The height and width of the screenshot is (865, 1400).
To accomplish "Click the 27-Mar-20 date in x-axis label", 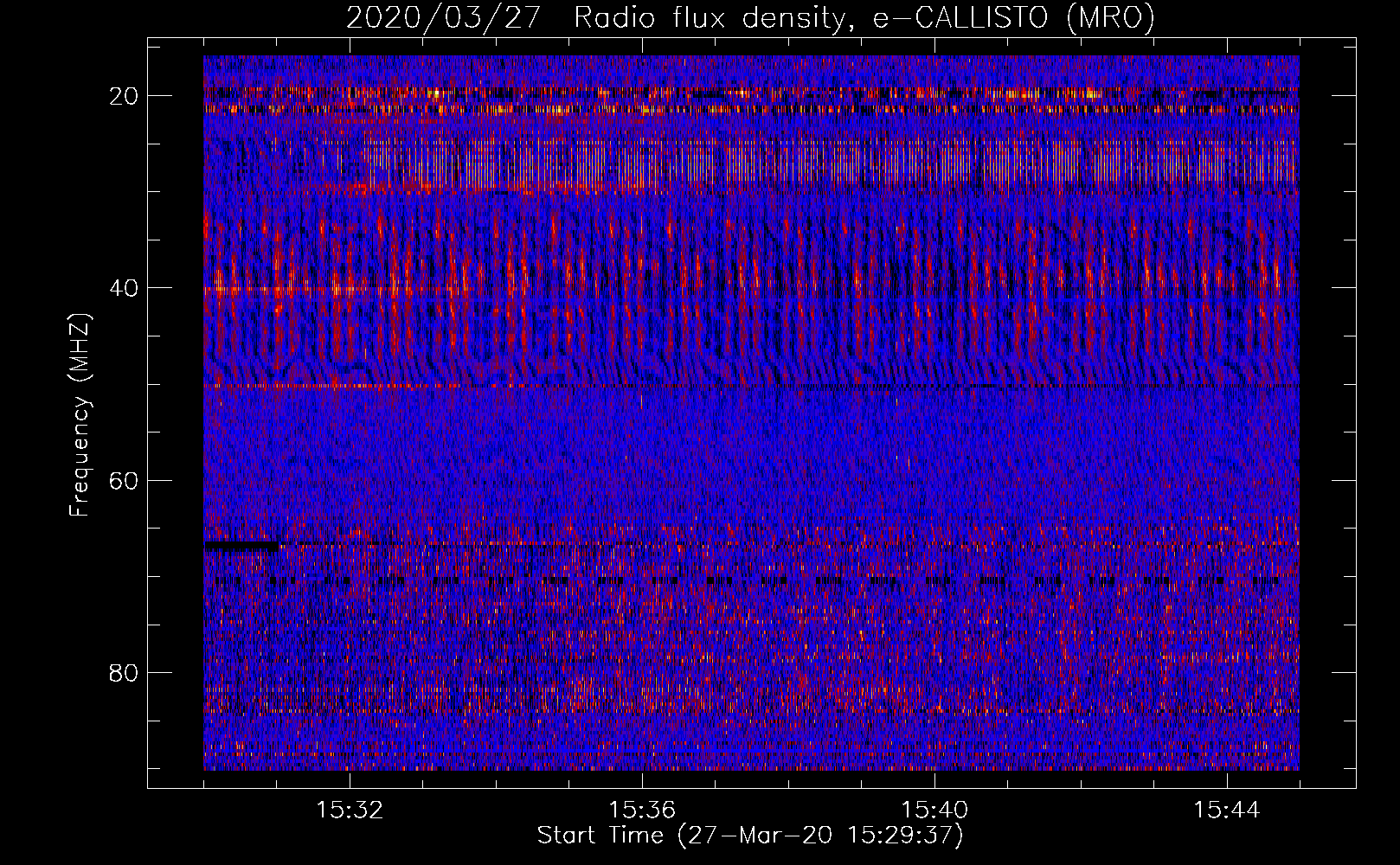I will [761, 836].
